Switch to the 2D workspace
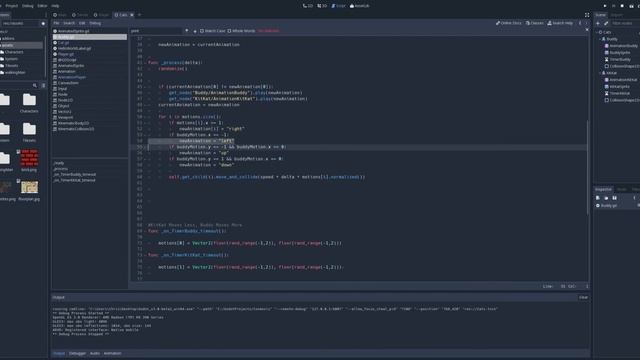 (308, 6)
